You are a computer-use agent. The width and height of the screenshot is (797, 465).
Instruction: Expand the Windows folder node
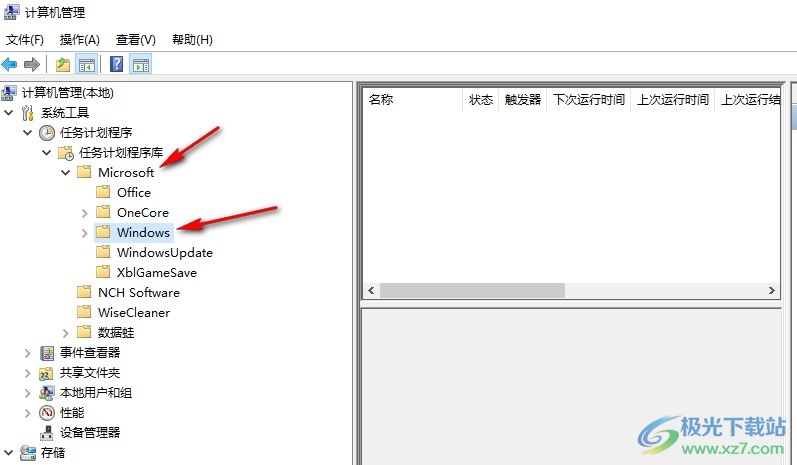point(85,233)
